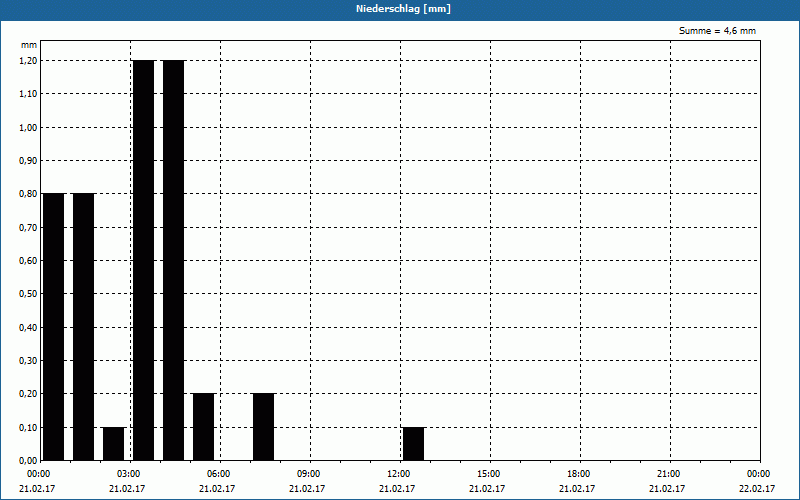Click the 0,70 y-axis value

pyautogui.click(x=28, y=228)
